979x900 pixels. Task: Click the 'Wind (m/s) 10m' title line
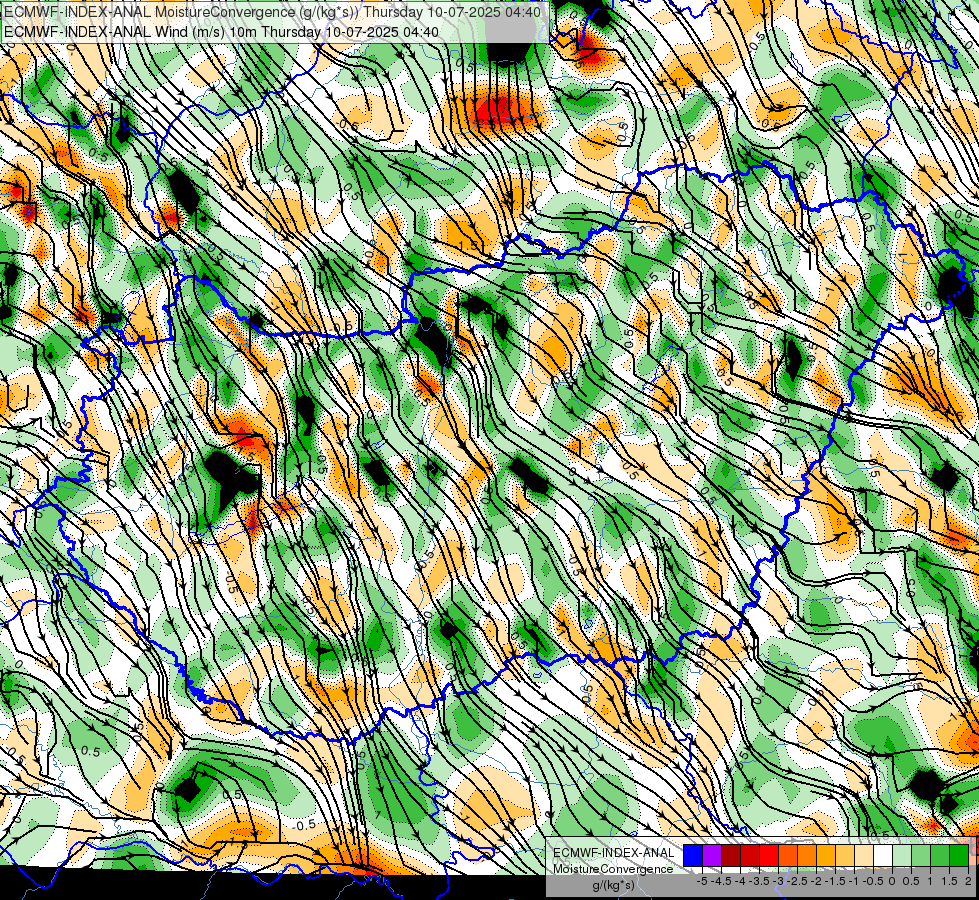(221, 31)
